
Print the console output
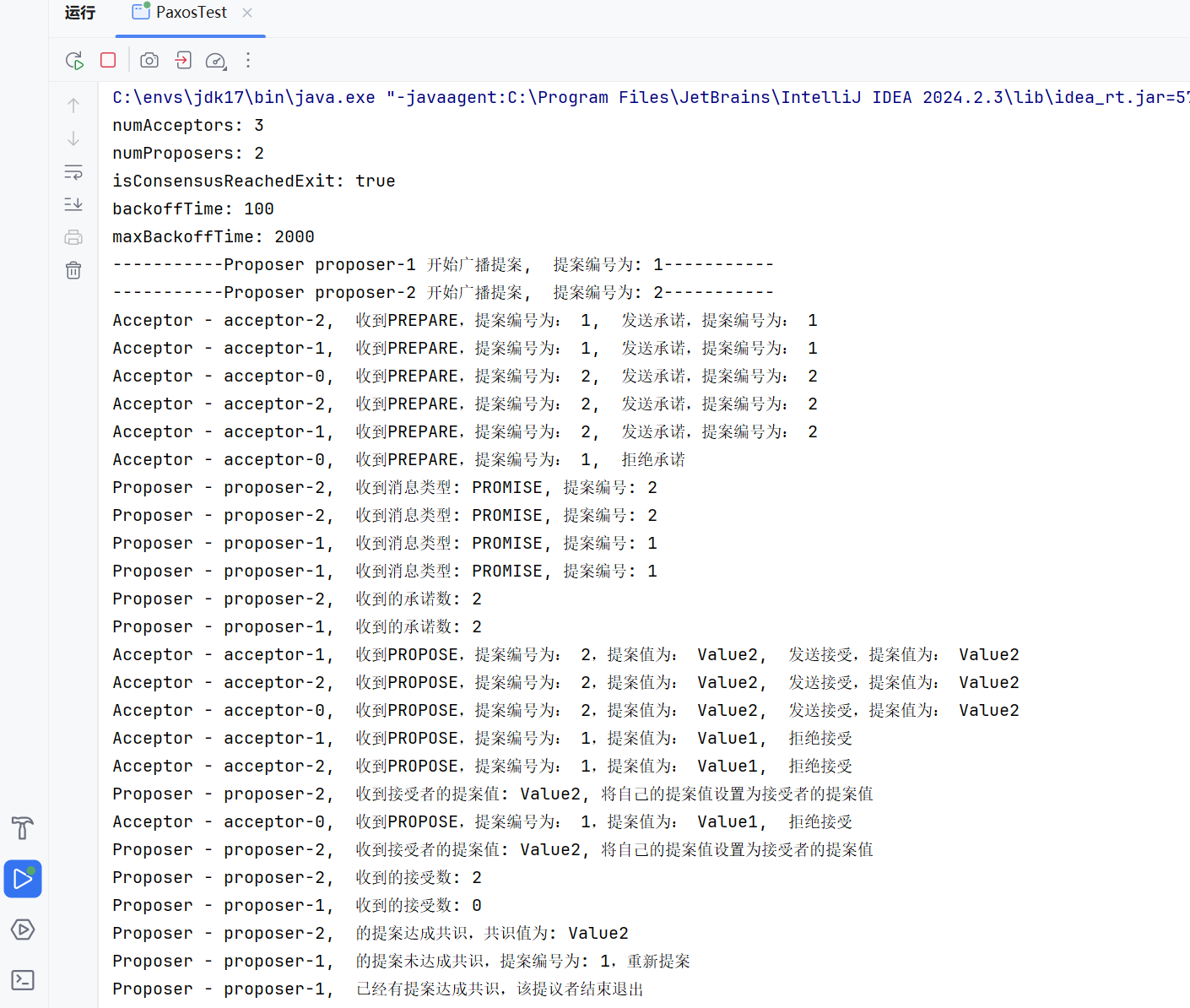(x=73, y=237)
